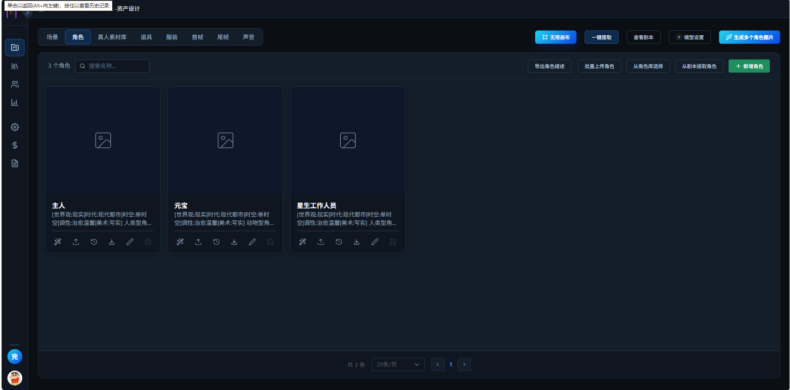This screenshot has height=390, width=790.
Task: Click the 主人 character name
Action: pos(58,206)
